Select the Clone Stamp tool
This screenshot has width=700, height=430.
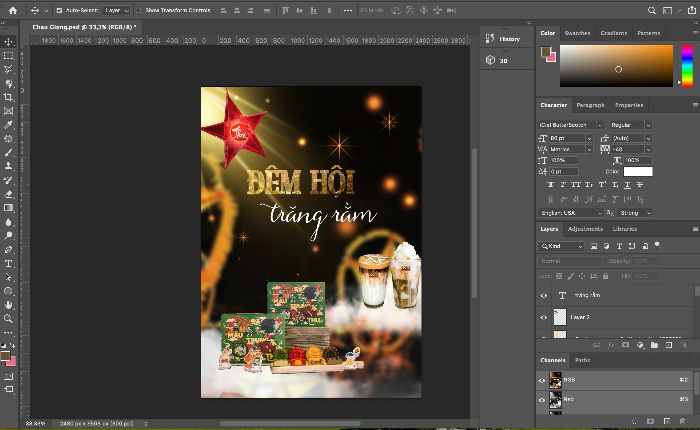click(x=8, y=166)
